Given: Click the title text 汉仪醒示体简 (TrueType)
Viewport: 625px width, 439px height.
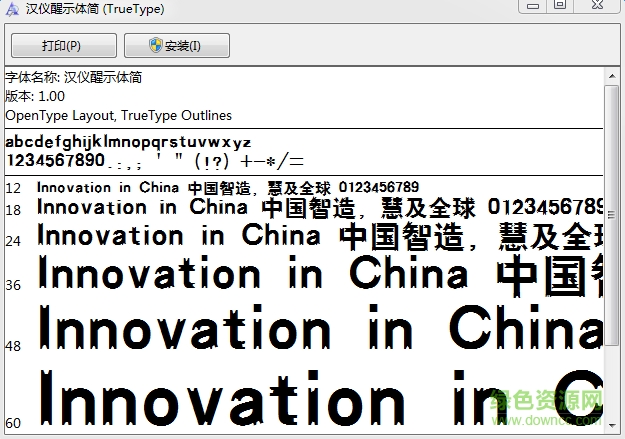Looking at the screenshot, I should coord(95,9).
